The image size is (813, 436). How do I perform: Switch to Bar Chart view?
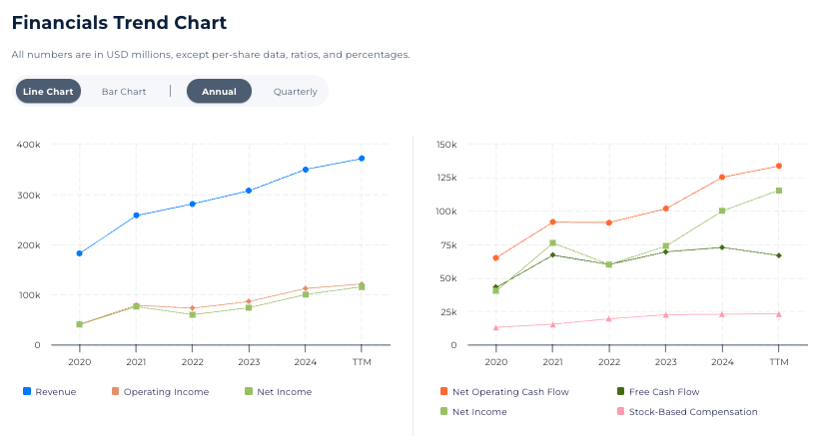click(x=124, y=92)
